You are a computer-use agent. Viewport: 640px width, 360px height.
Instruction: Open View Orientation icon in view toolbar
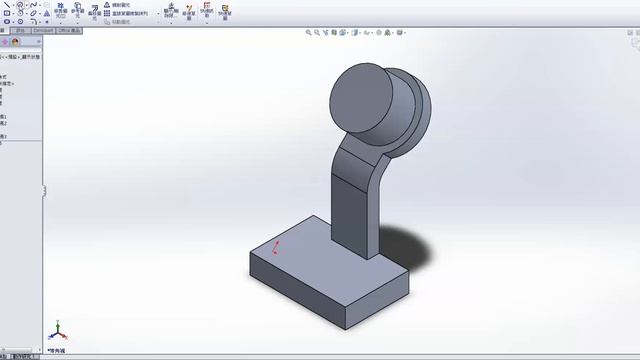coord(342,33)
